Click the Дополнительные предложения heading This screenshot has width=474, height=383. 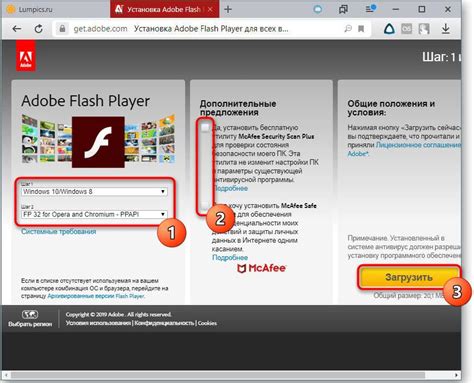238,108
